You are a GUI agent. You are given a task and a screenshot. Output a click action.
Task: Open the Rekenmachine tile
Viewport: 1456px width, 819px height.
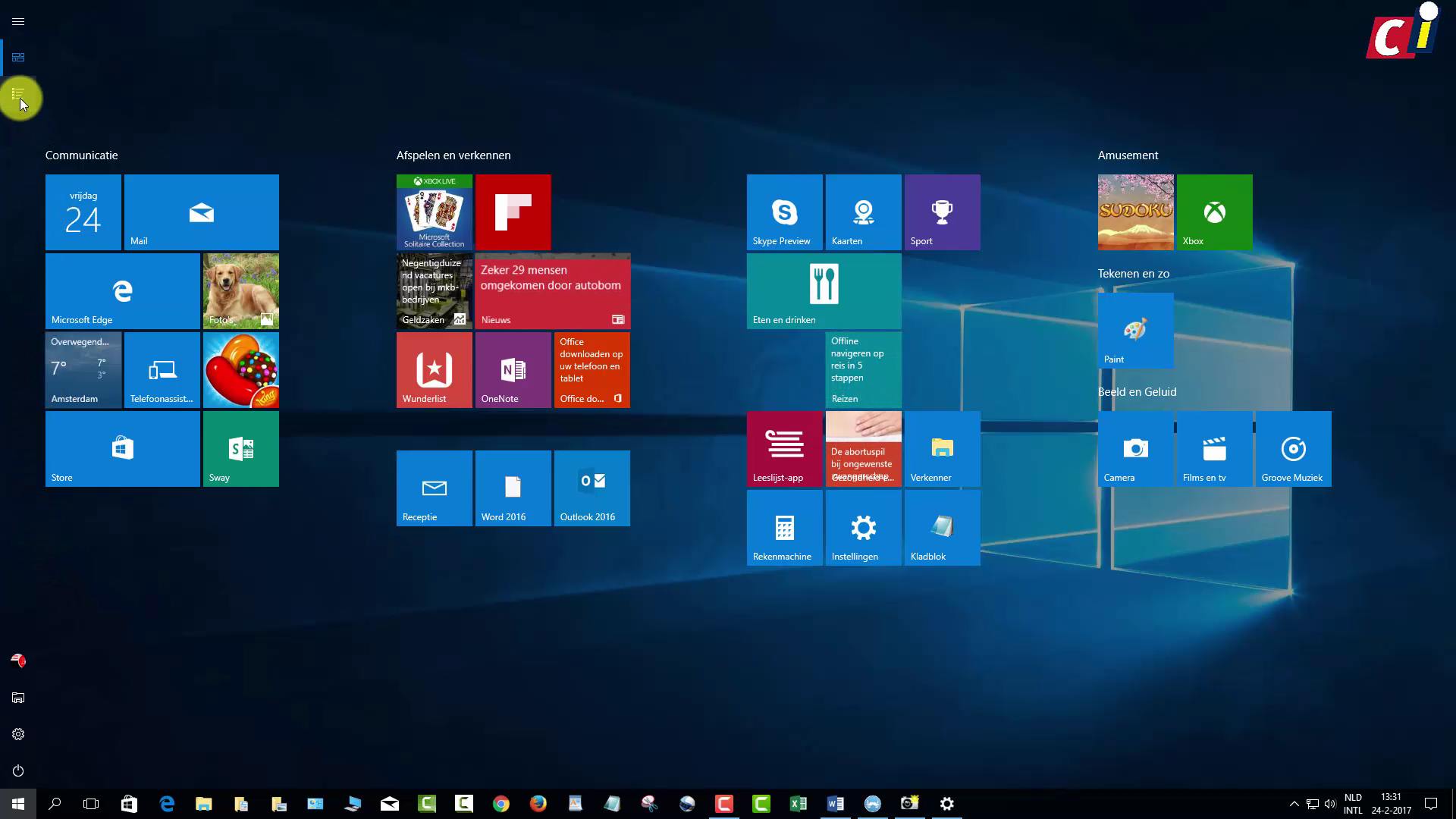783,527
